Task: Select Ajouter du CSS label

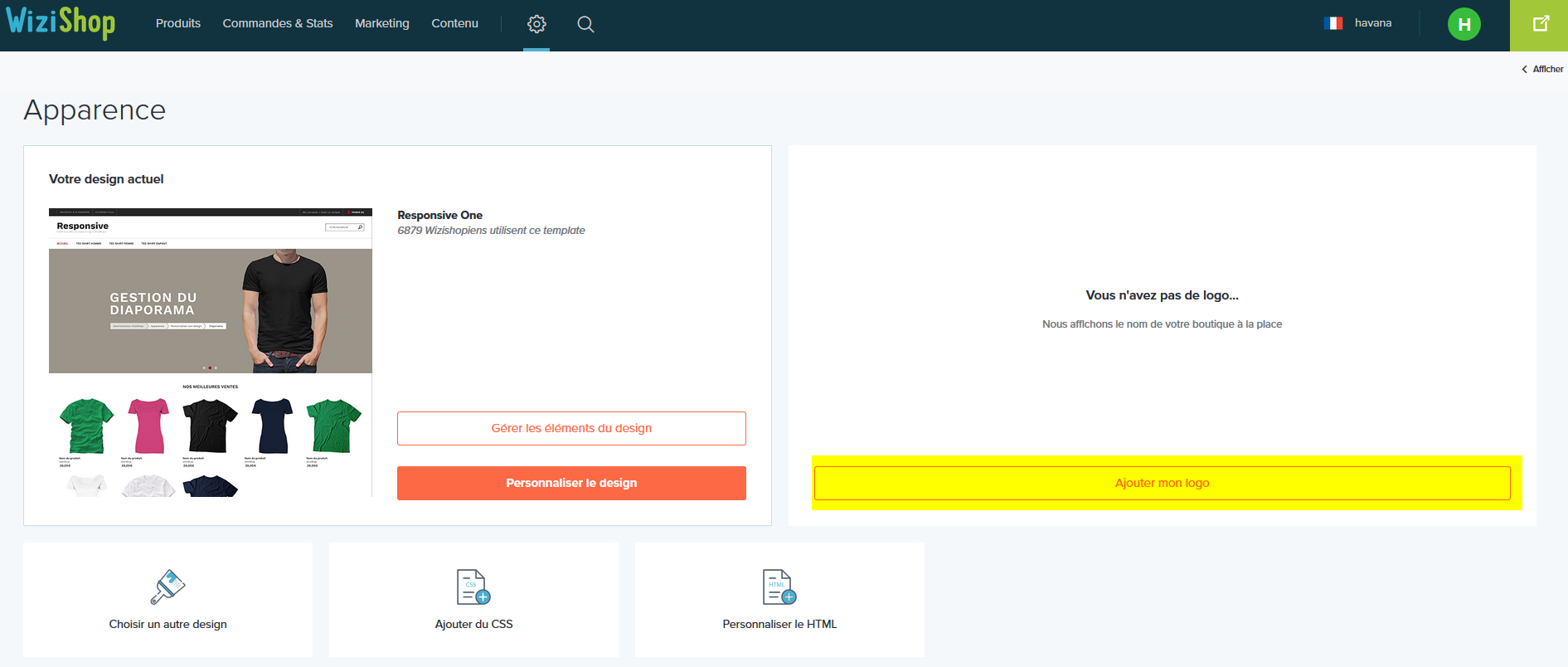Action: click(473, 624)
